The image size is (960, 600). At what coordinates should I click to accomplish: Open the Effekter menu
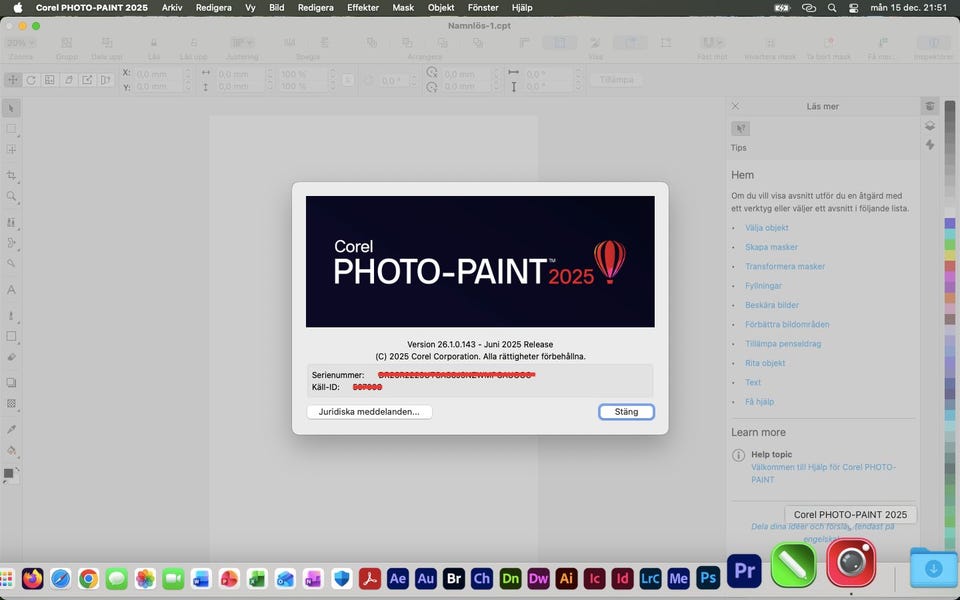363,7
